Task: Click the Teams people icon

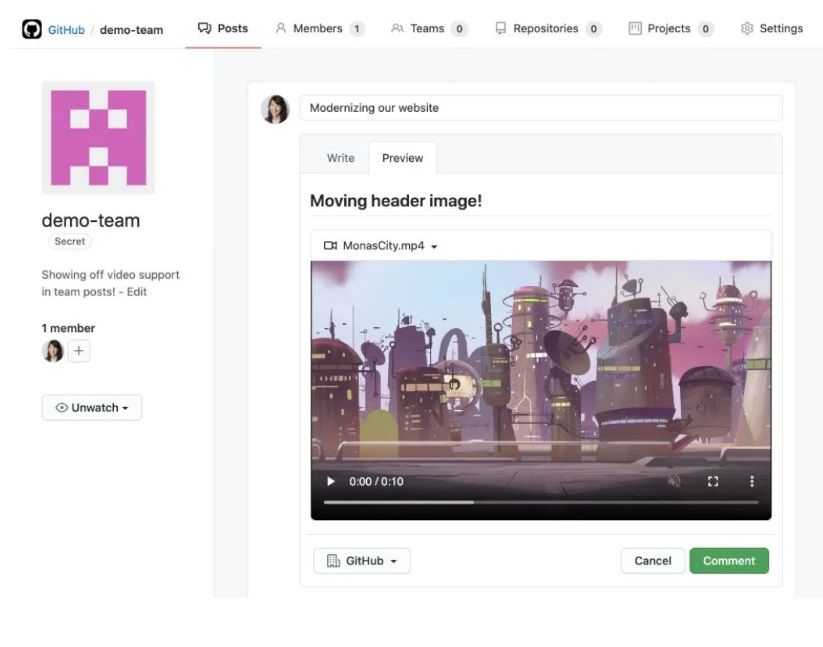Action: click(x=398, y=28)
